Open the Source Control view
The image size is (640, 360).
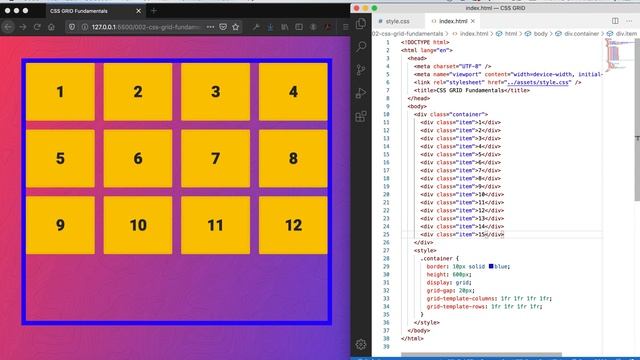361,70
